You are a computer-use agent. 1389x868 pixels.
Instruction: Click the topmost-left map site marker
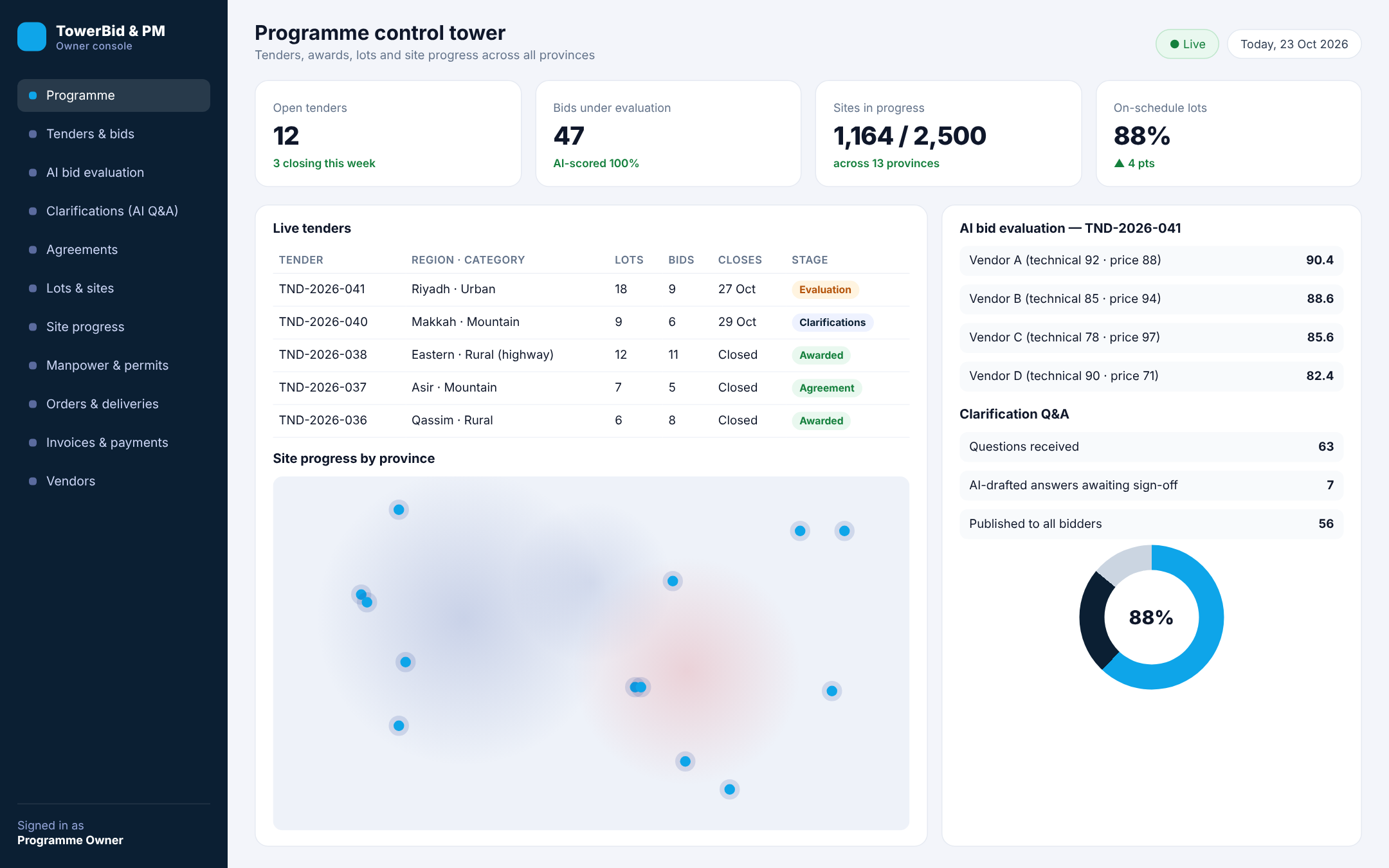tap(399, 510)
